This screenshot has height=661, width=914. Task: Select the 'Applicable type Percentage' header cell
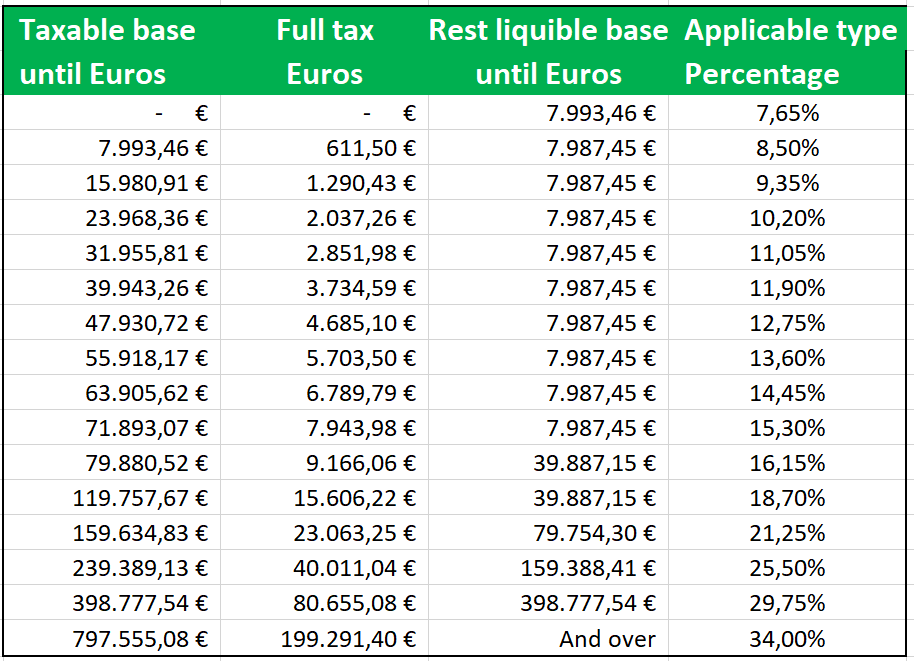pyautogui.click(x=787, y=51)
